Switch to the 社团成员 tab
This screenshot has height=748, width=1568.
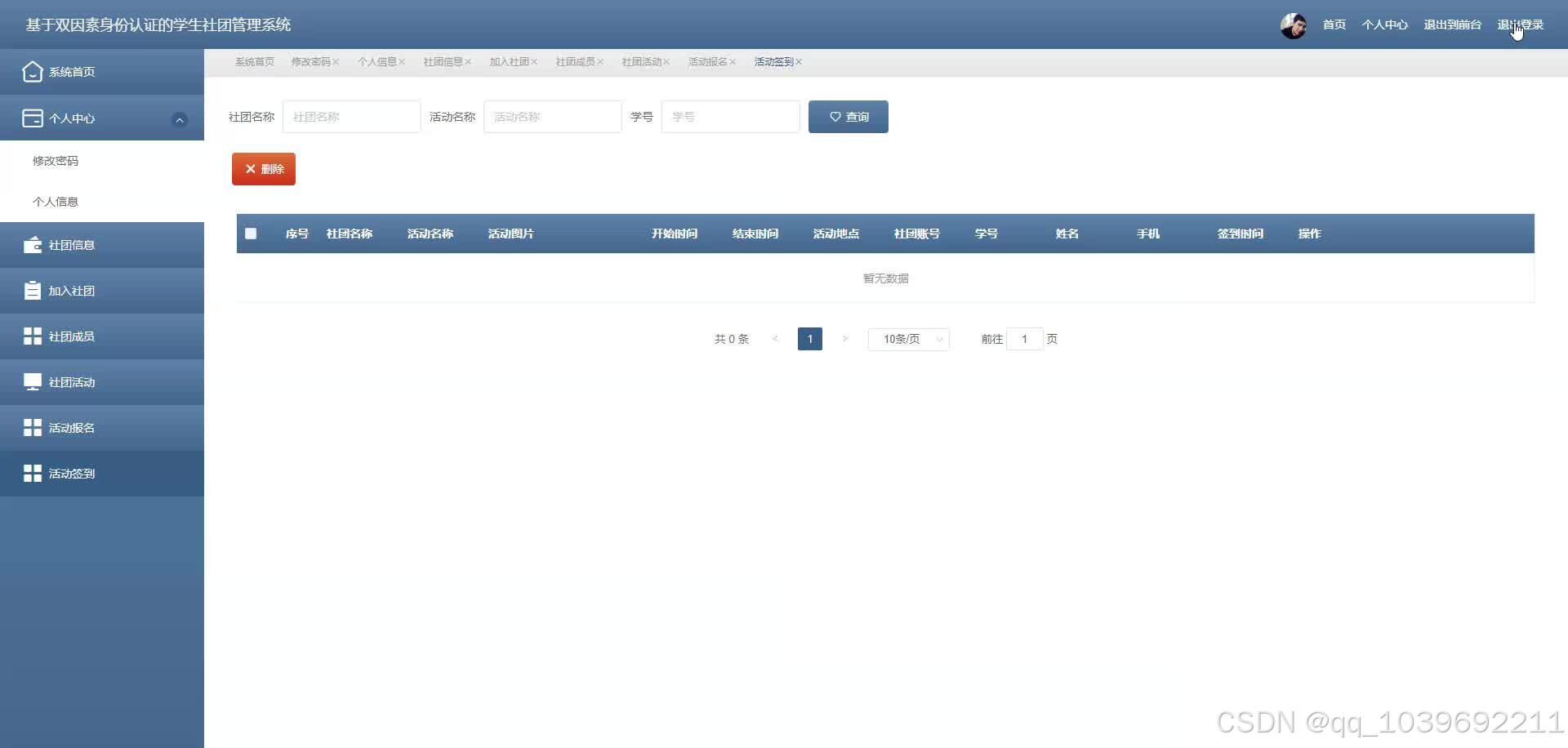(575, 62)
